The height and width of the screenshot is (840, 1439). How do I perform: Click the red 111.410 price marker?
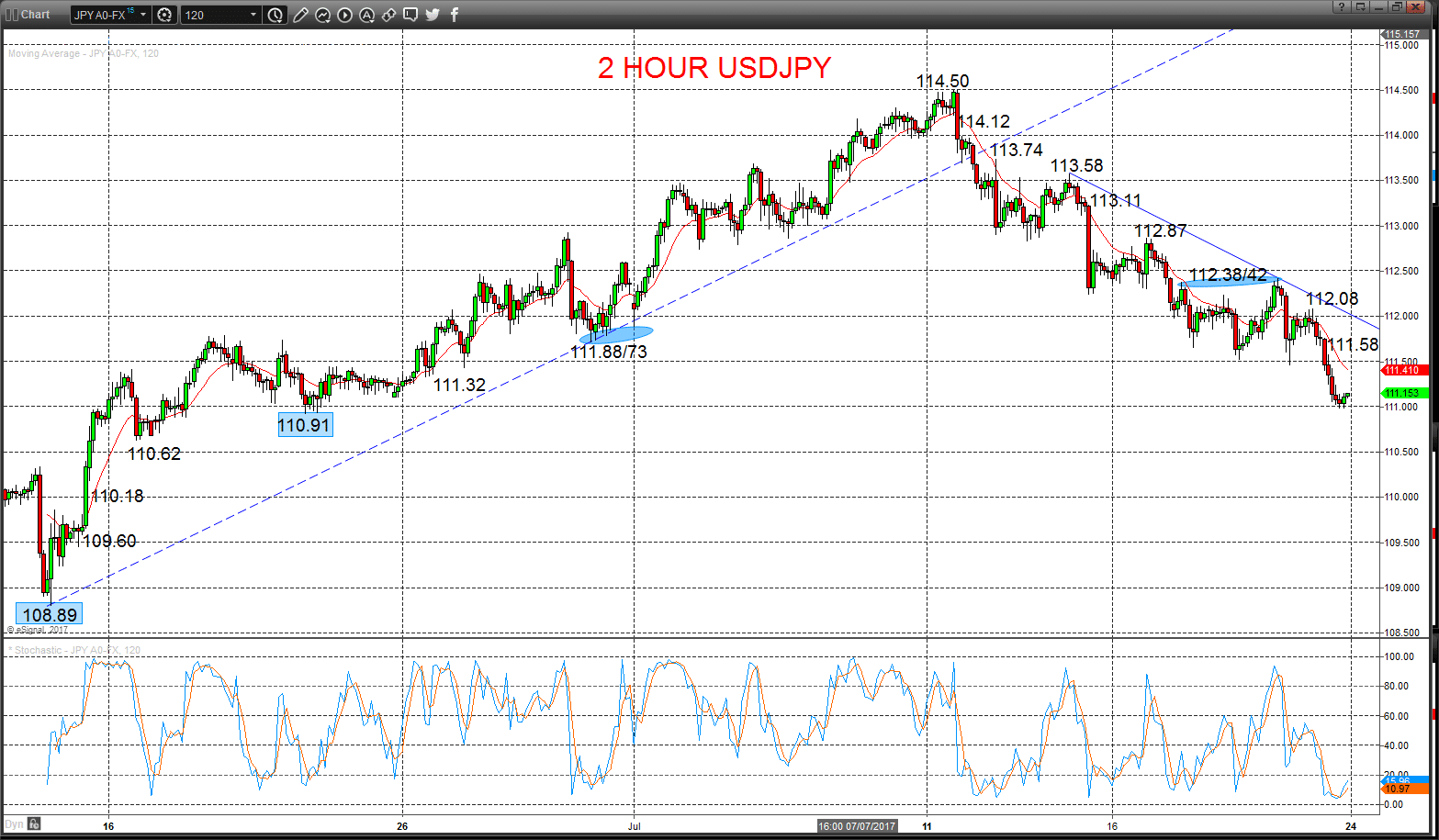click(x=1403, y=370)
